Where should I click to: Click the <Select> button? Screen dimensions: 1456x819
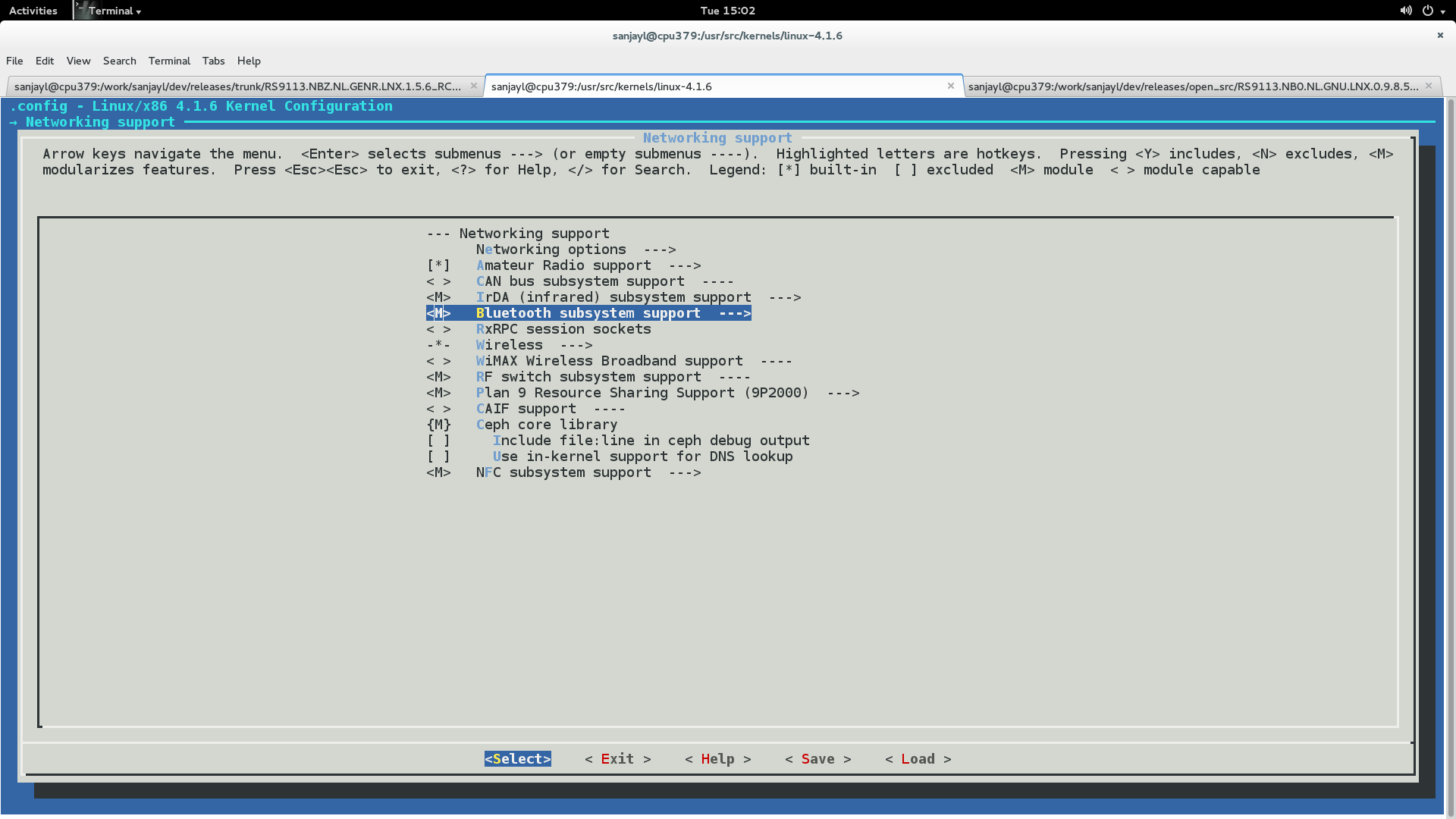pyautogui.click(x=516, y=758)
